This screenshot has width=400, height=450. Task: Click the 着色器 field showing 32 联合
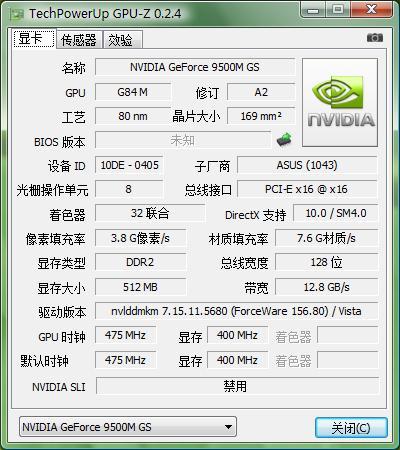(150, 213)
